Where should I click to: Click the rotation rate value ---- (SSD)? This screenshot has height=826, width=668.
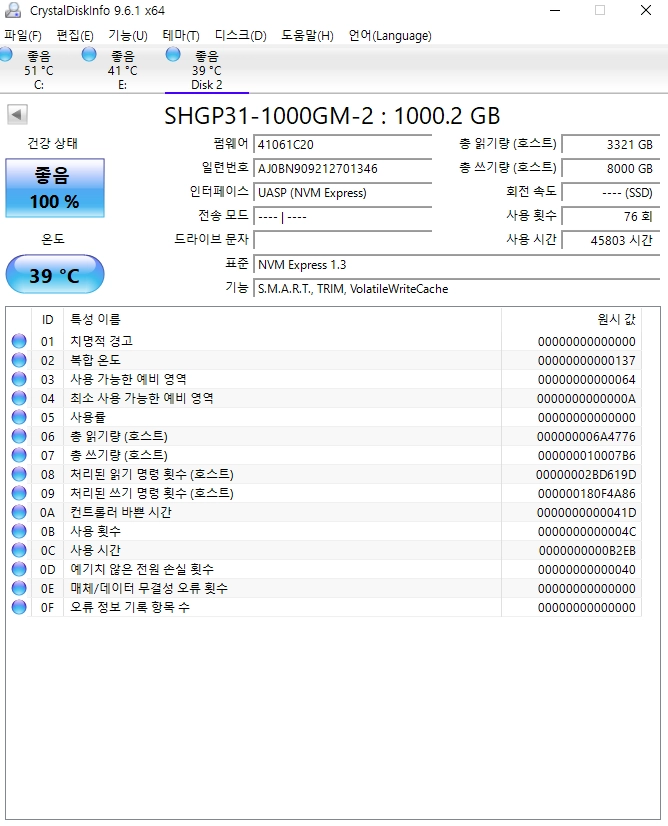(x=611, y=193)
